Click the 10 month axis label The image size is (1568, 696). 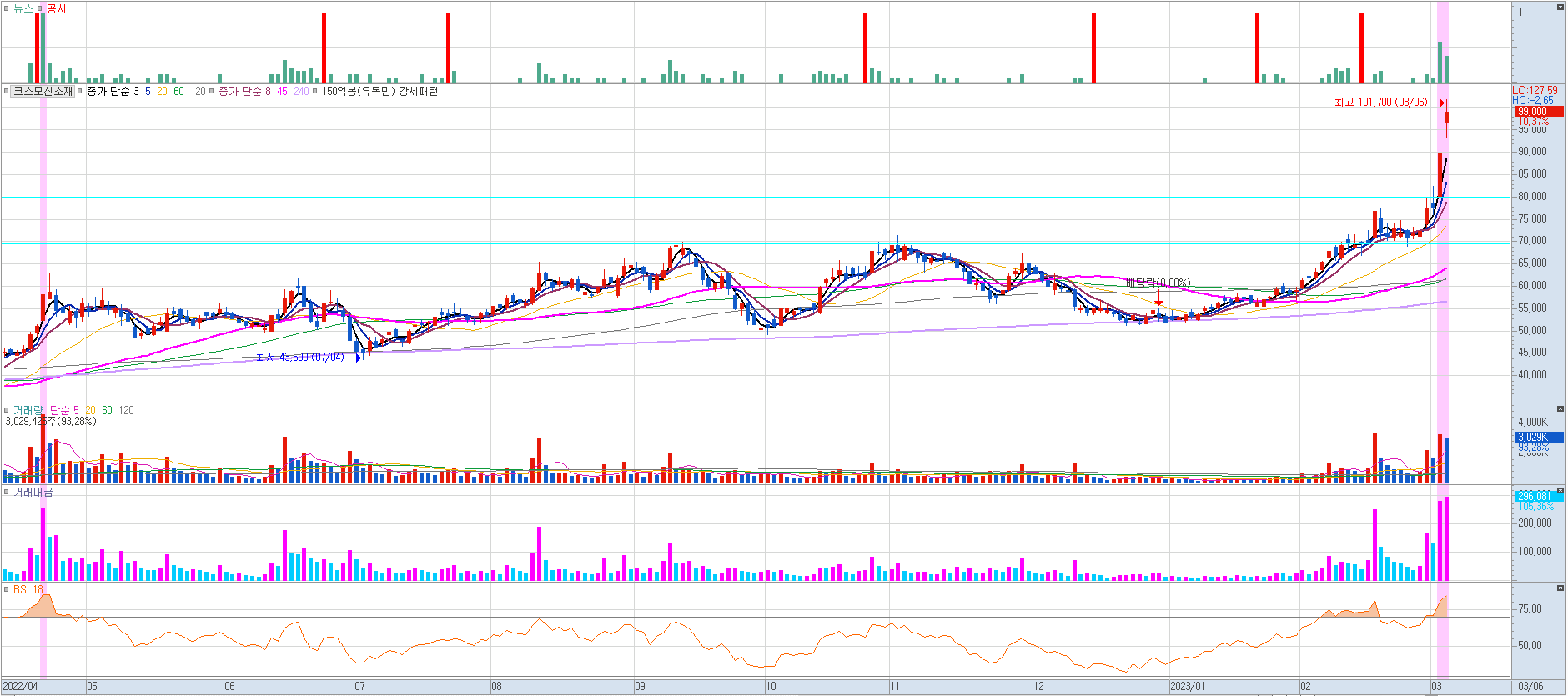pyautogui.click(x=771, y=686)
